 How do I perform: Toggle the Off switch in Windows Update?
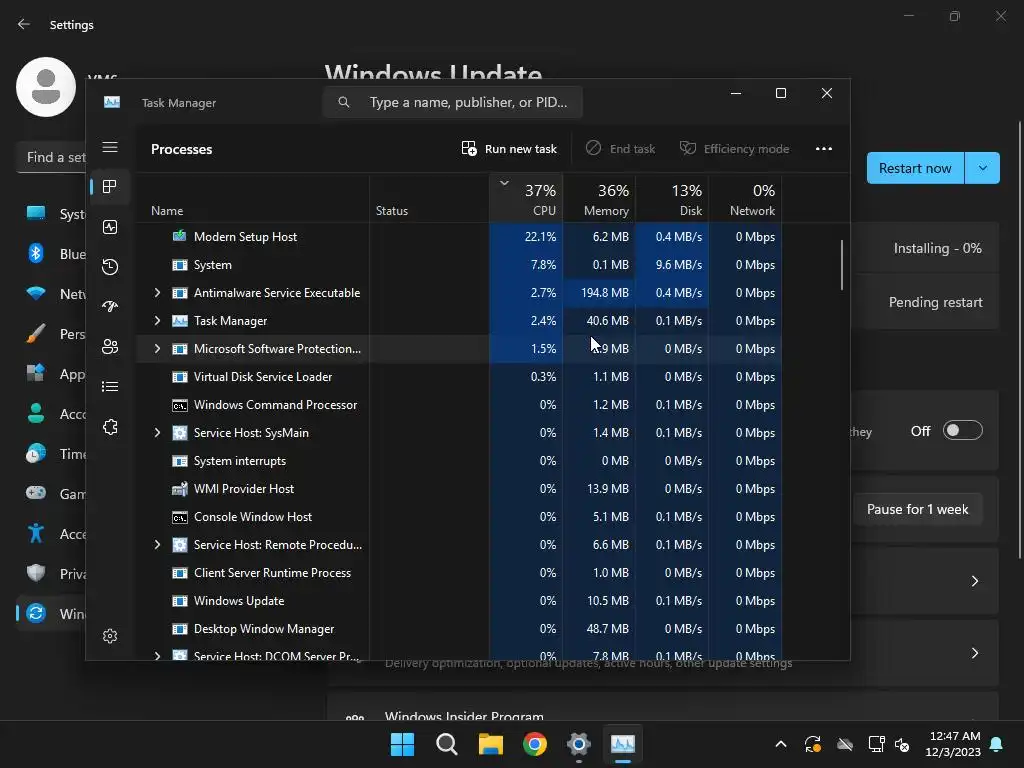point(963,430)
